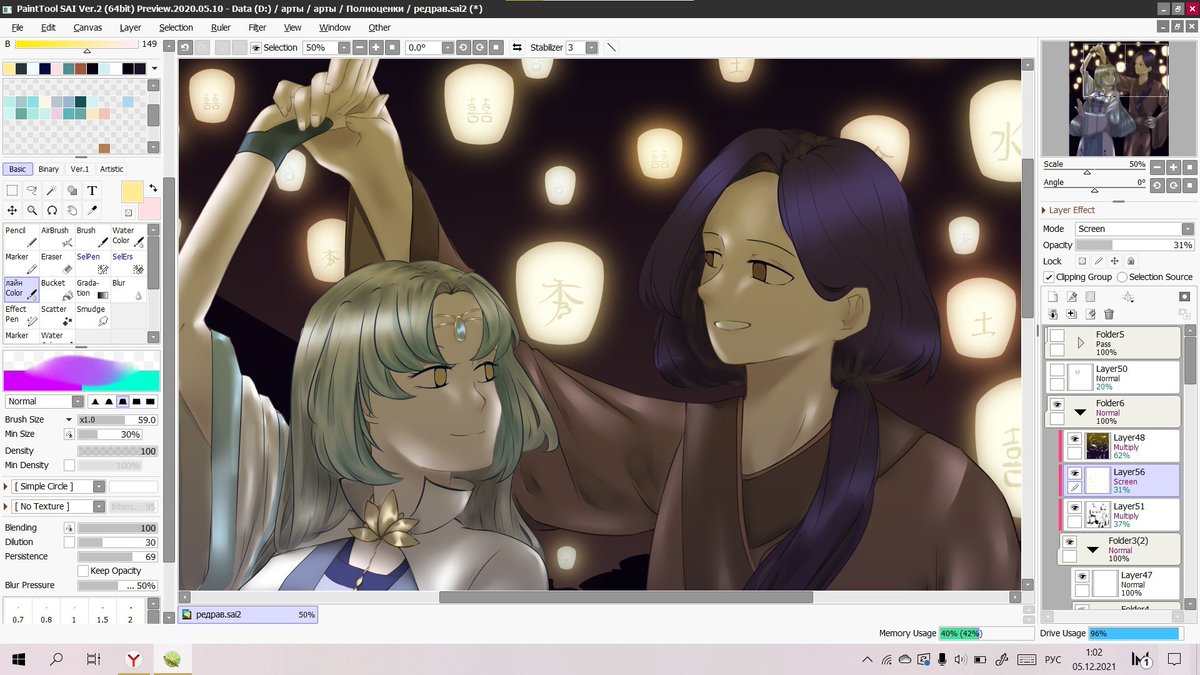
Task: Hide Layer56 using its eye icon
Action: pyautogui.click(x=1075, y=473)
